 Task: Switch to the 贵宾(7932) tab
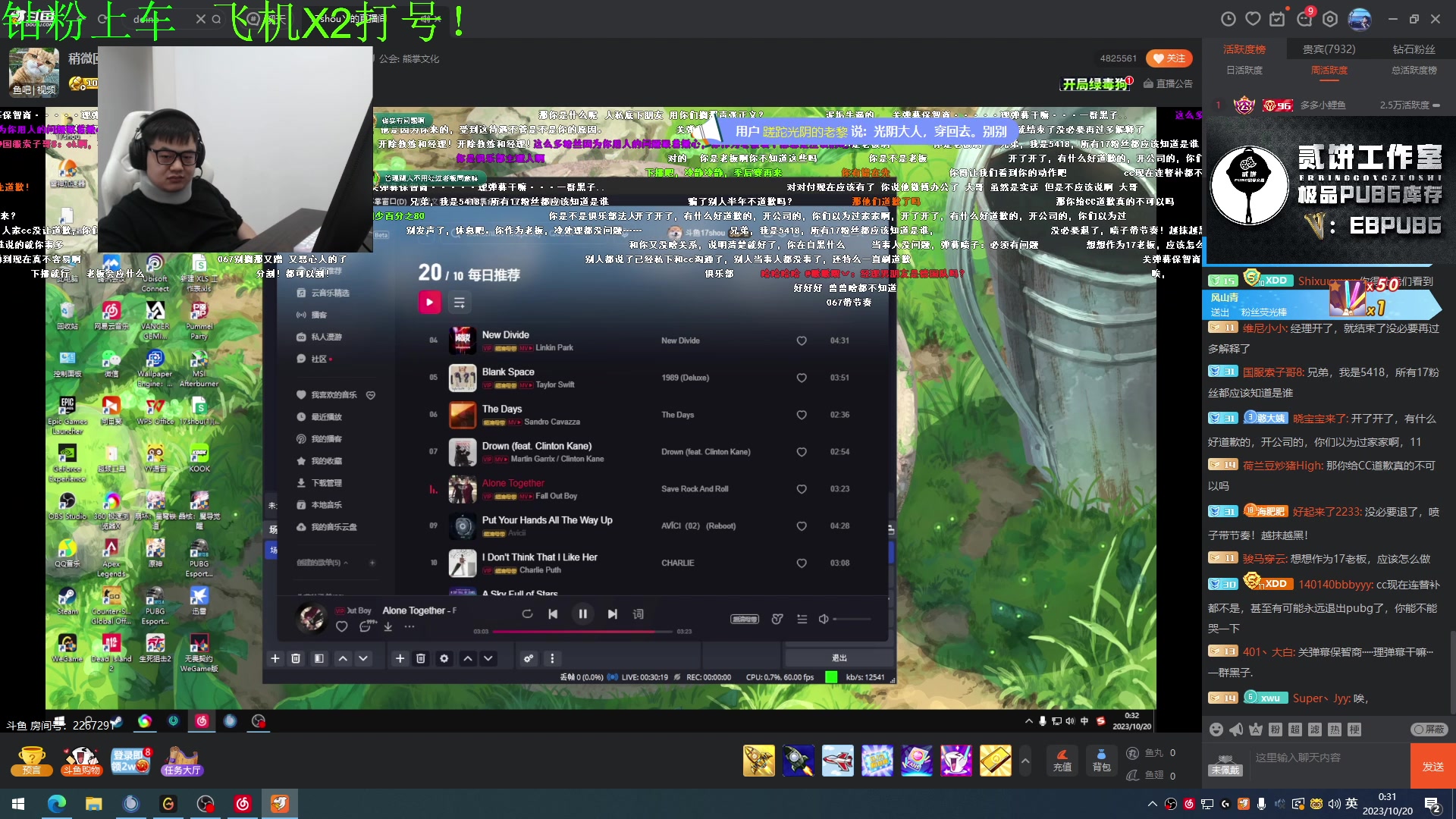[x=1329, y=49]
